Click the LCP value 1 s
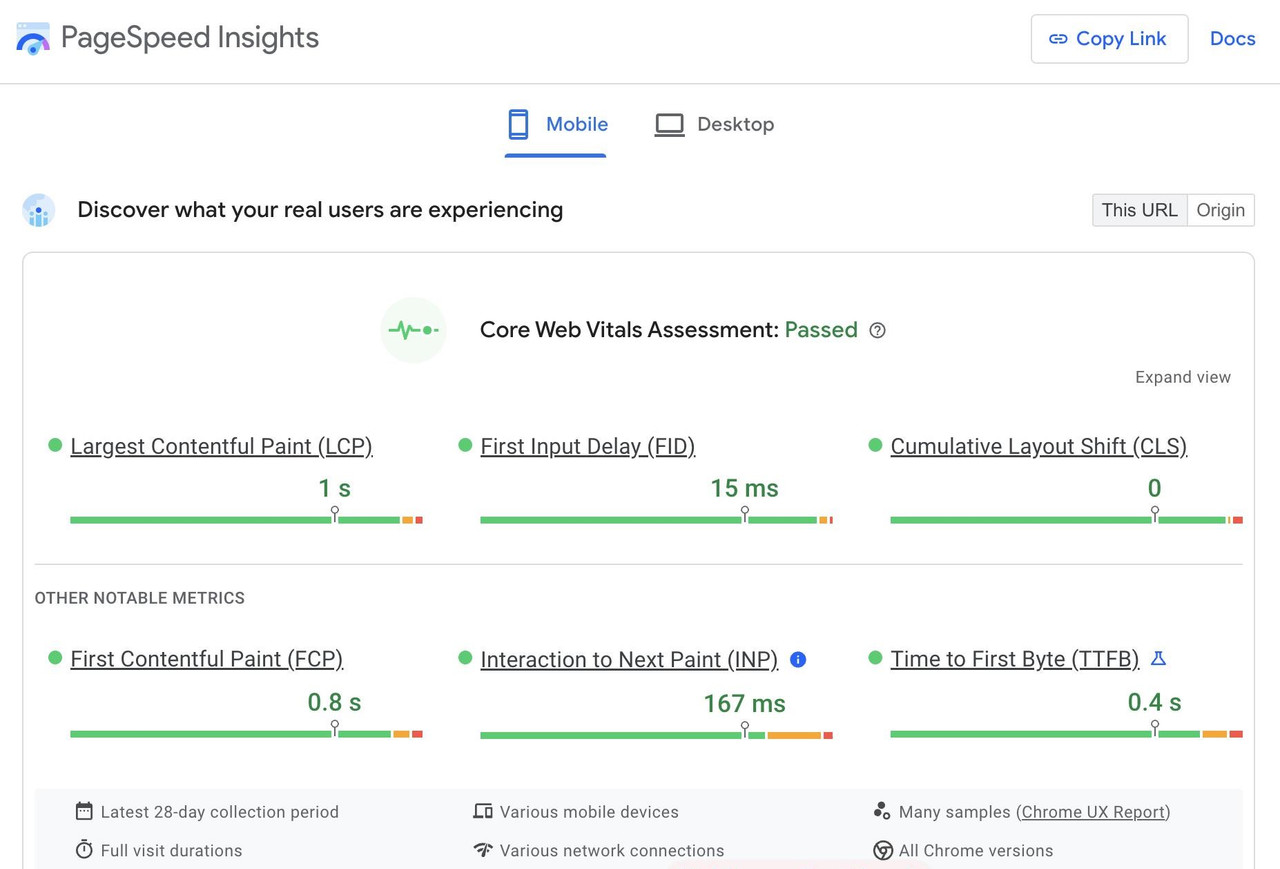This screenshot has width=1280, height=869. click(334, 488)
